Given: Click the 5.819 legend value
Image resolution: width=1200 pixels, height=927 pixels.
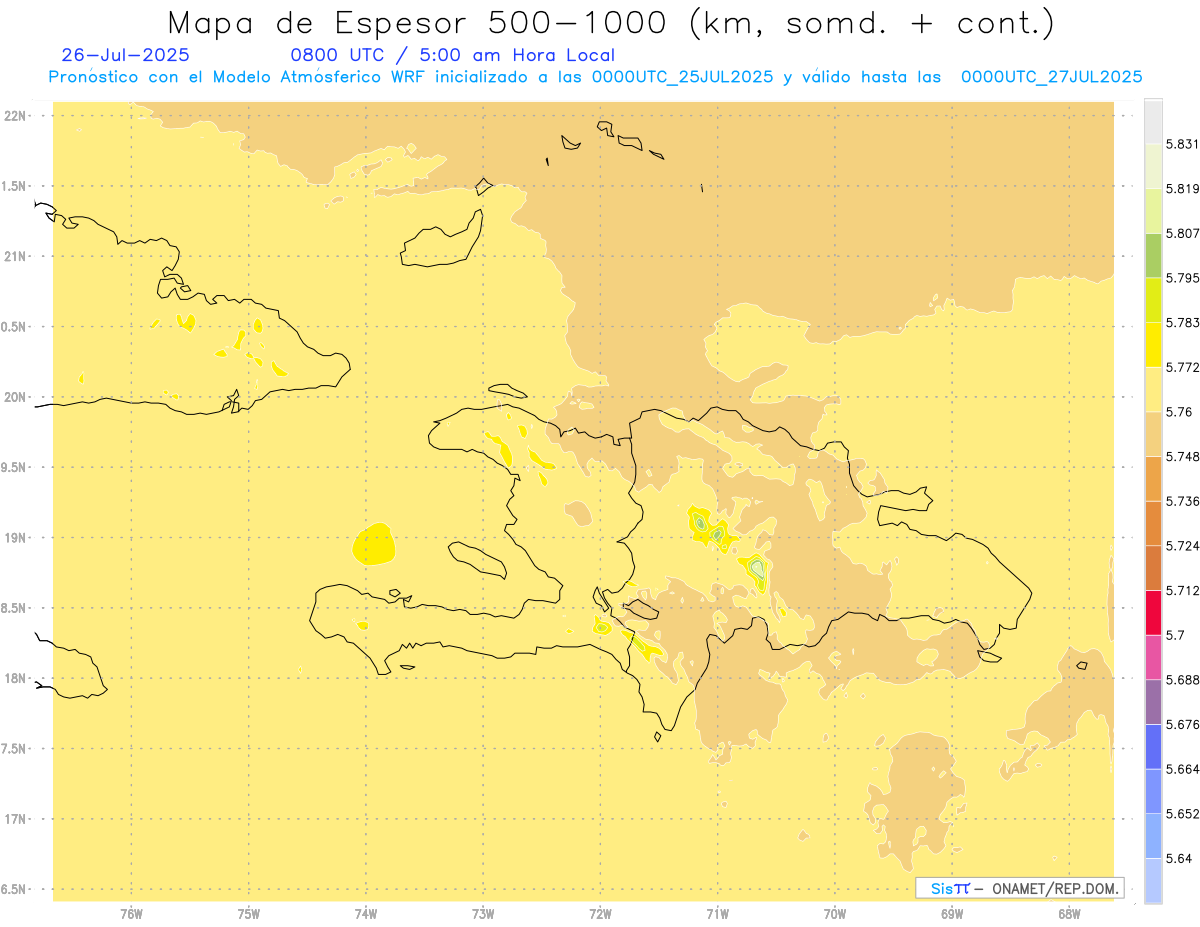Looking at the screenshot, I should pyautogui.click(x=1183, y=189).
